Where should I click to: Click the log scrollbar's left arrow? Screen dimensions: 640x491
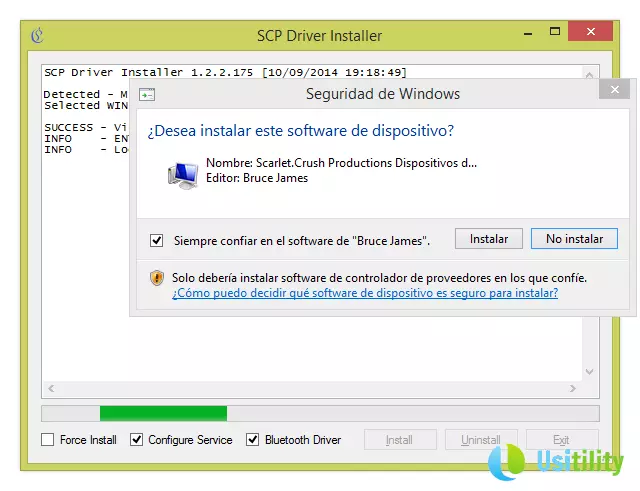click(47, 387)
